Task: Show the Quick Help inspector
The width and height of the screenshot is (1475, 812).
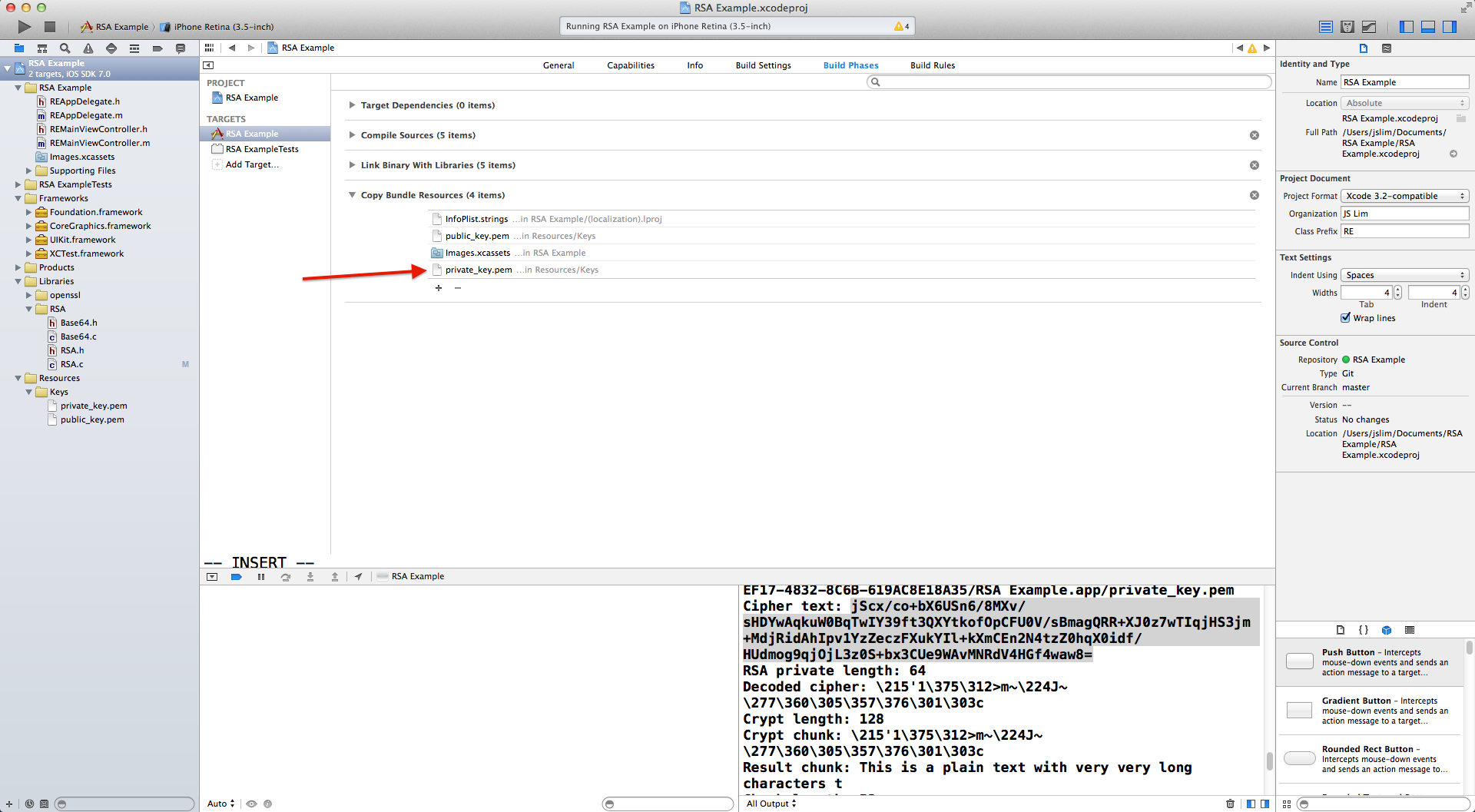Action: pyautogui.click(x=1387, y=48)
